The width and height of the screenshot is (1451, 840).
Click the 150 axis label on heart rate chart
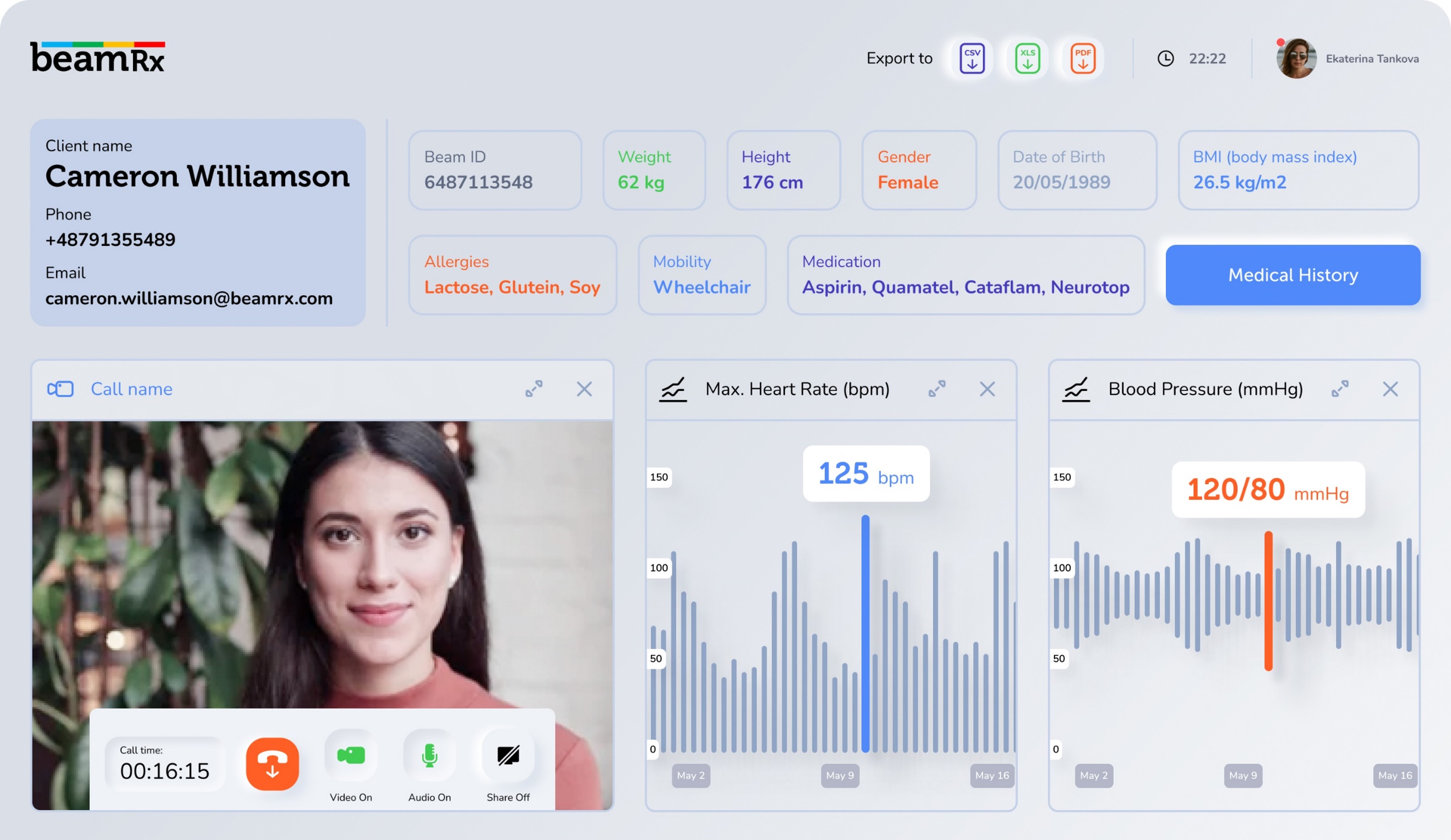point(659,477)
